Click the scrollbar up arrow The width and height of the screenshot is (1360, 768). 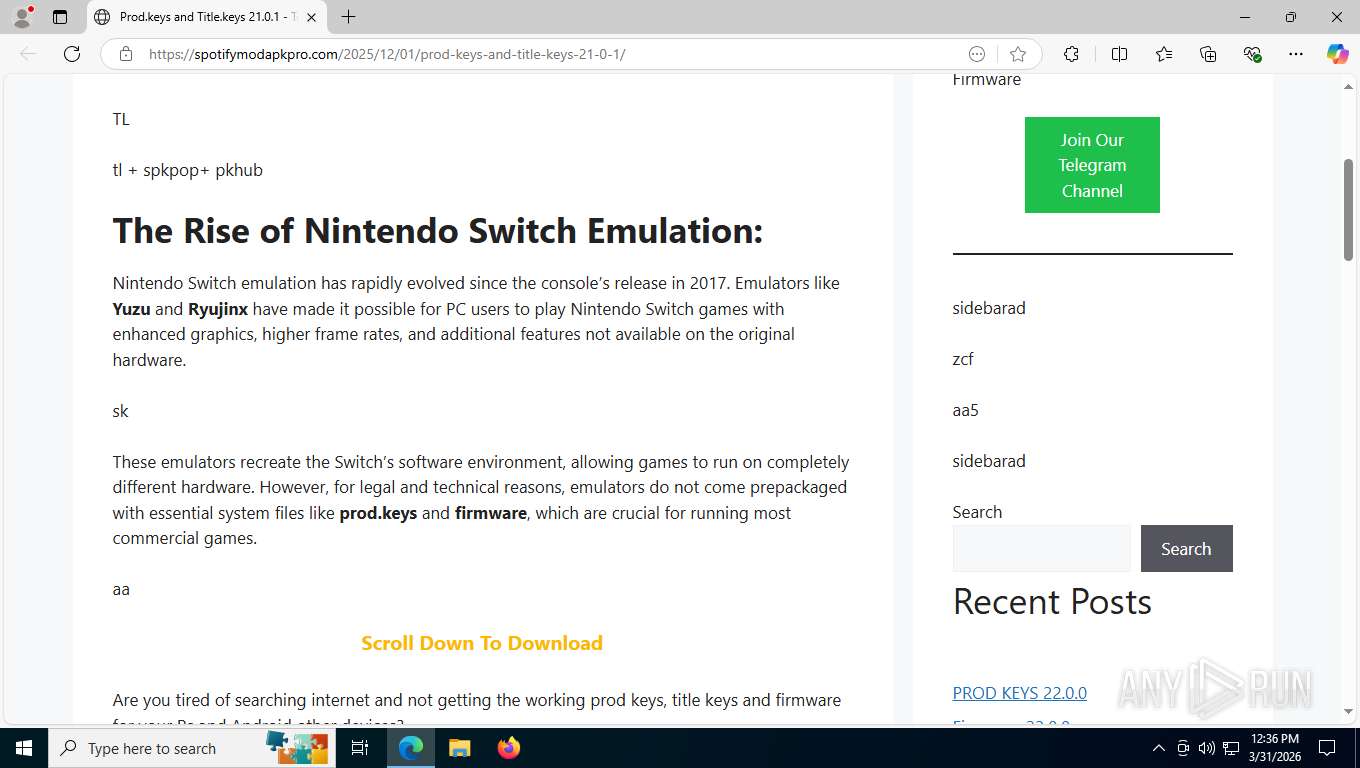(1348, 86)
